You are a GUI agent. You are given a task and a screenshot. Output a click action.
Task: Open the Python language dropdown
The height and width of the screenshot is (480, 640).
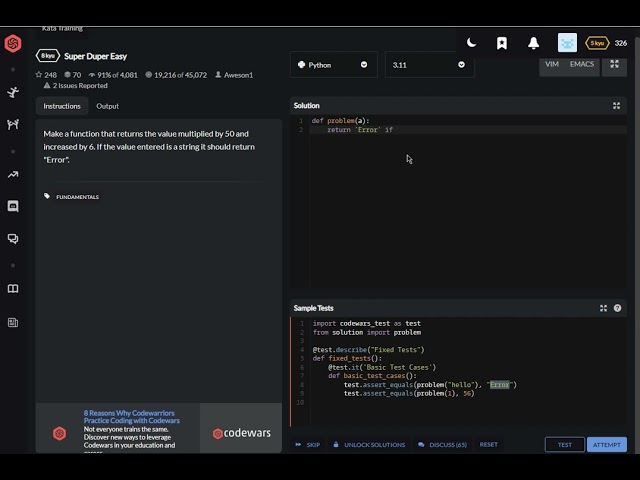tap(333, 64)
